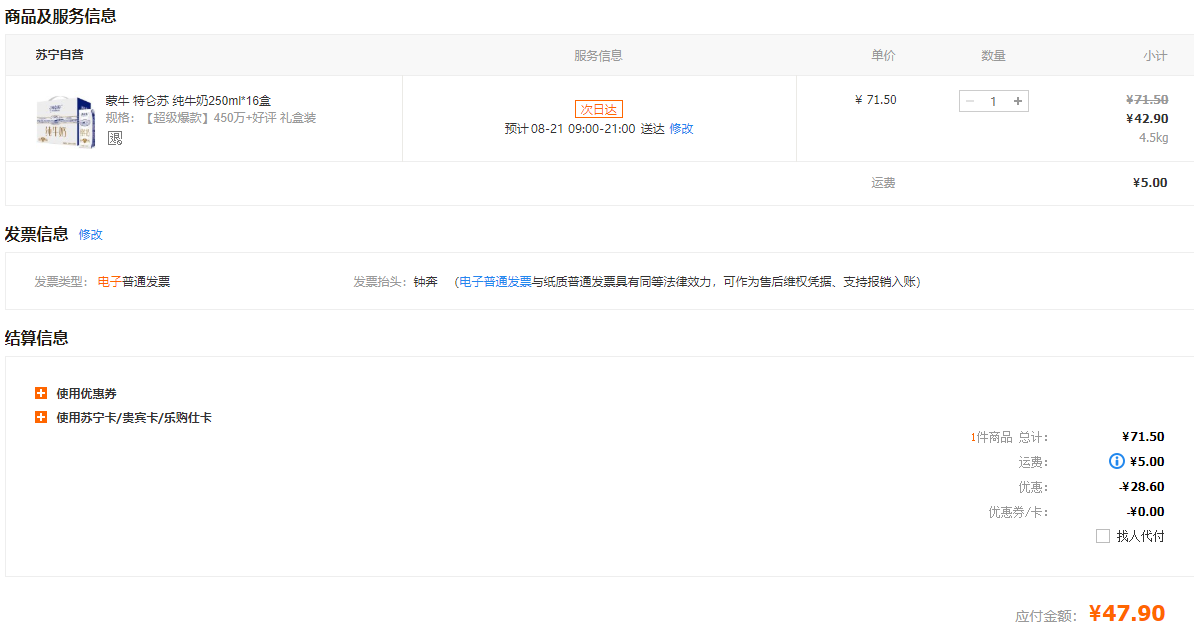Click the small badge icon under the product spec

coord(115,138)
